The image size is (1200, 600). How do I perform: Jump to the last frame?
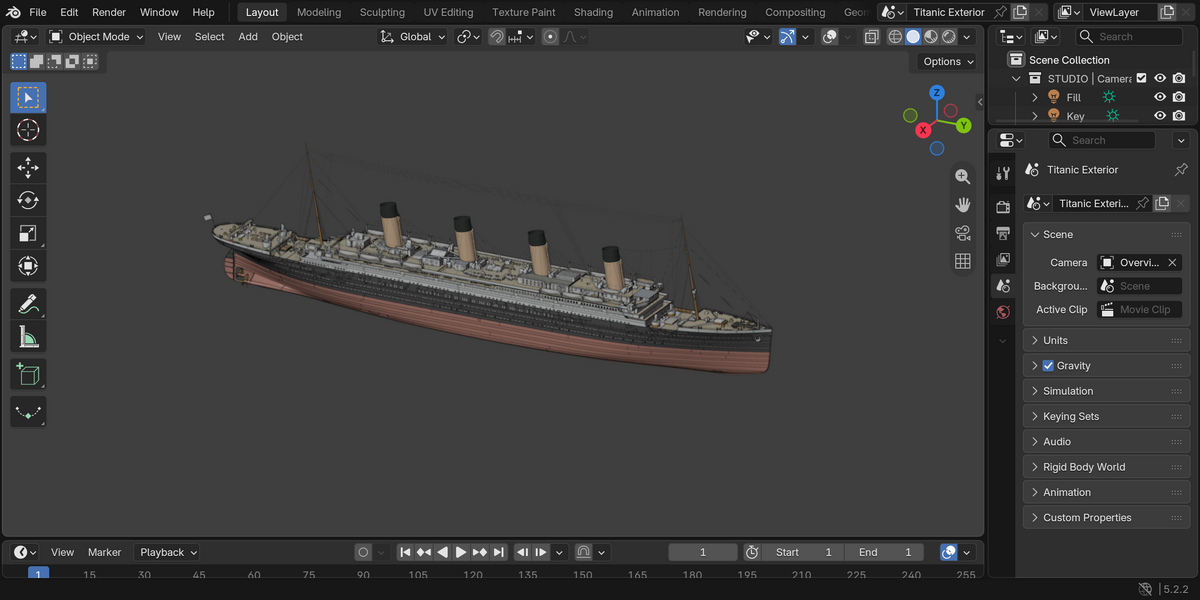click(499, 552)
